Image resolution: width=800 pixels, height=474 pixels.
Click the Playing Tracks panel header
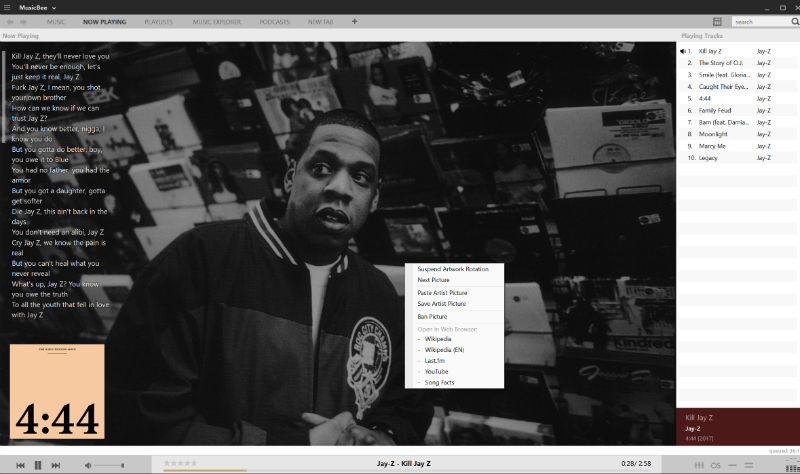coord(702,36)
